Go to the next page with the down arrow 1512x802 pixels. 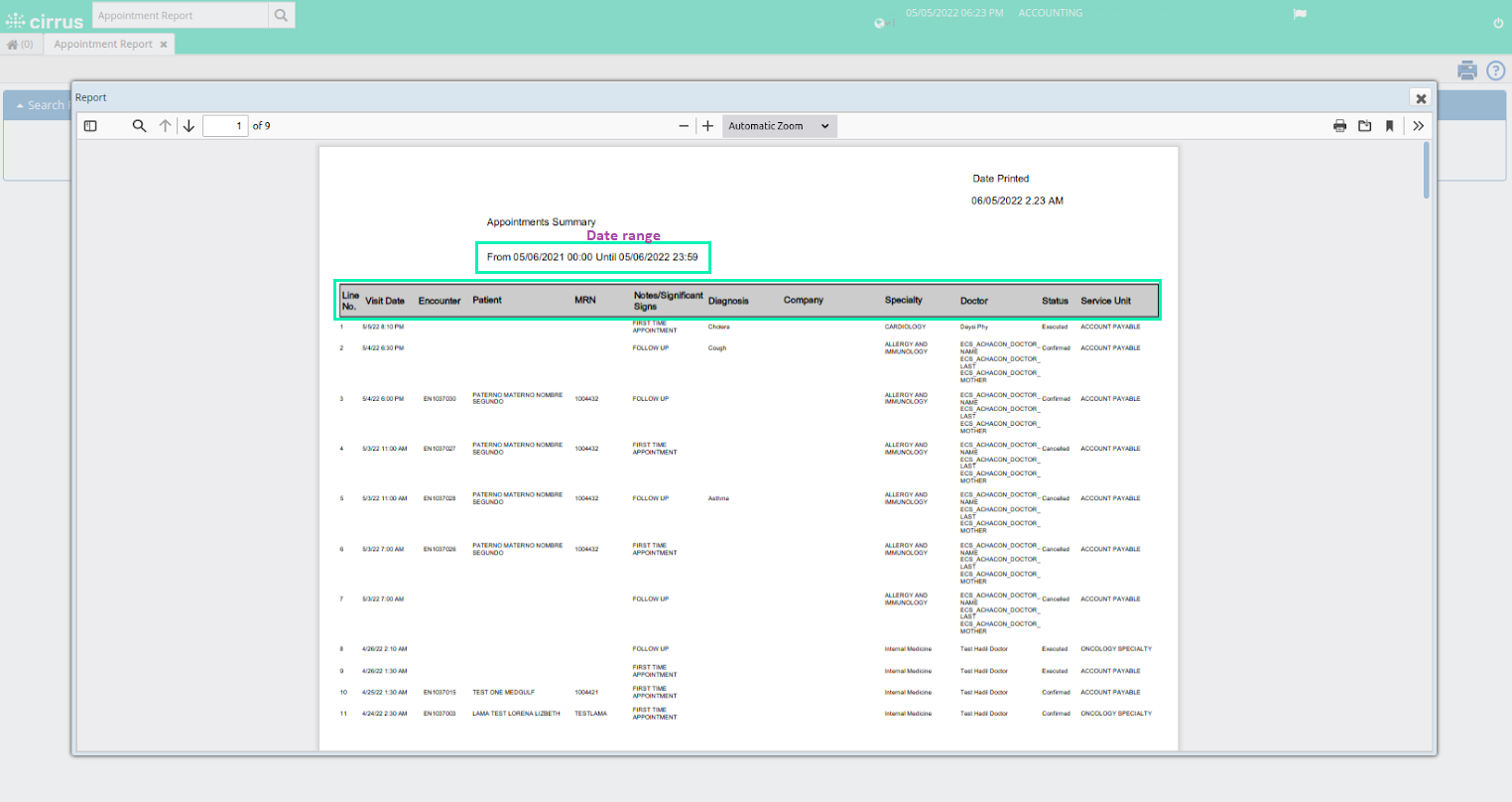coord(189,125)
